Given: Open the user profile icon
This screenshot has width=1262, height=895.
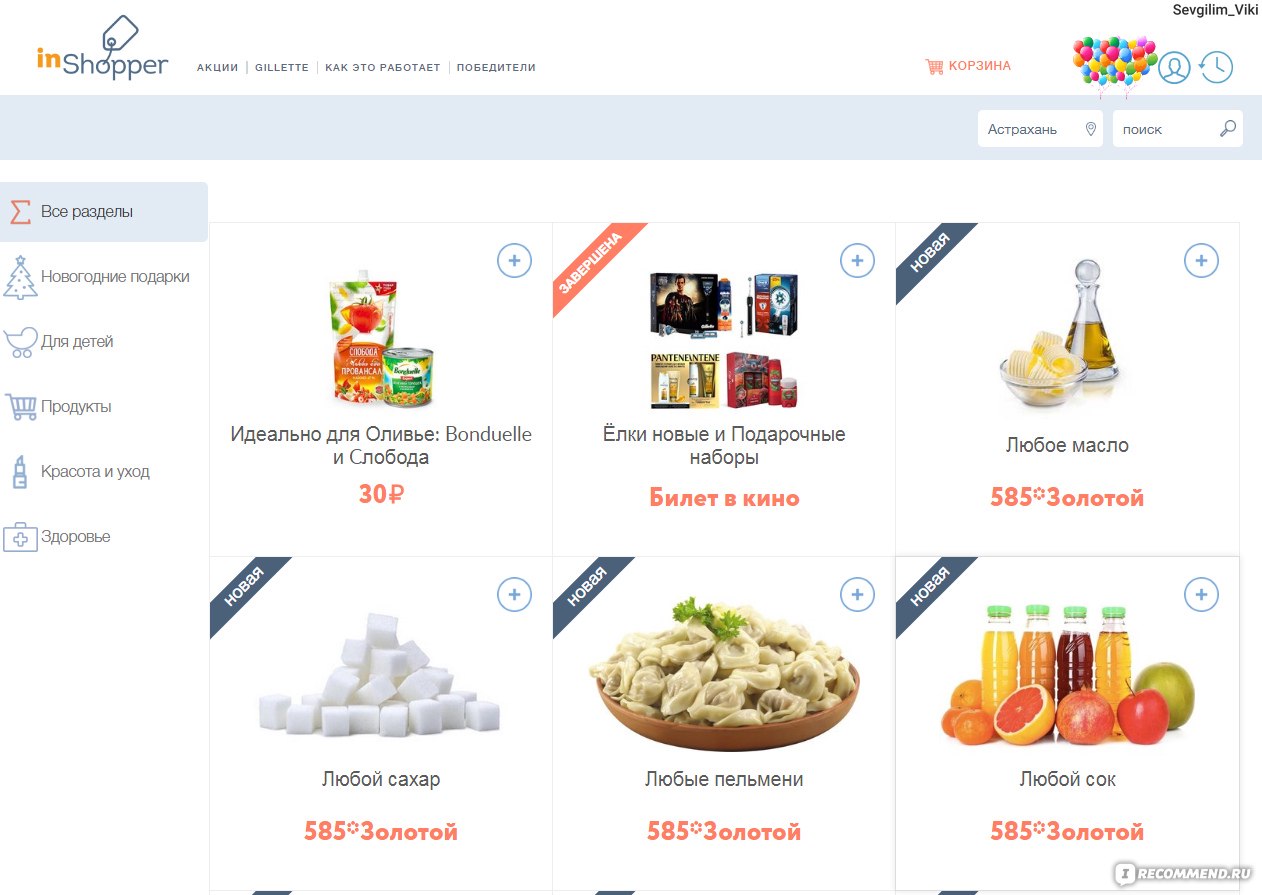Looking at the screenshot, I should (1174, 67).
